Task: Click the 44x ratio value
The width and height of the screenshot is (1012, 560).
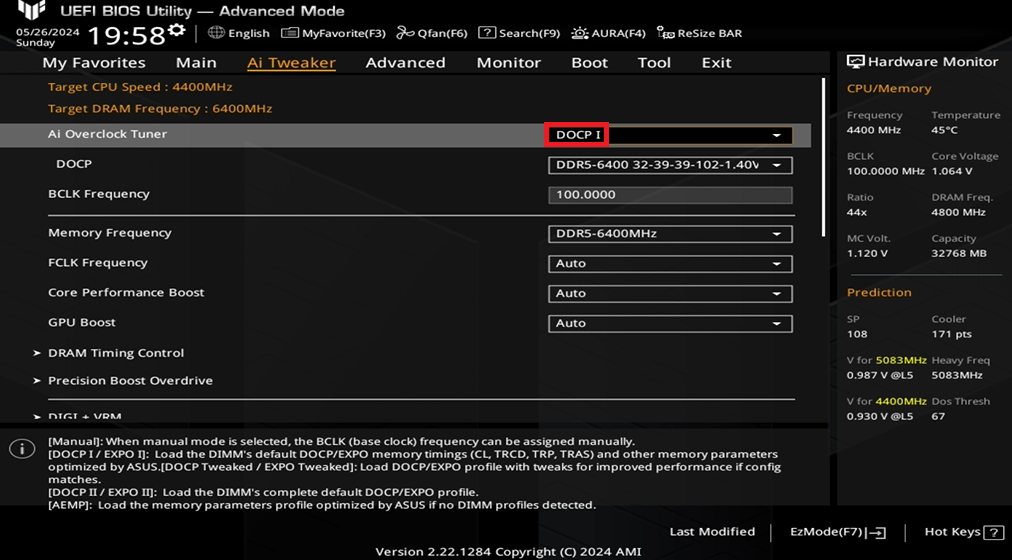Action: (x=858, y=212)
